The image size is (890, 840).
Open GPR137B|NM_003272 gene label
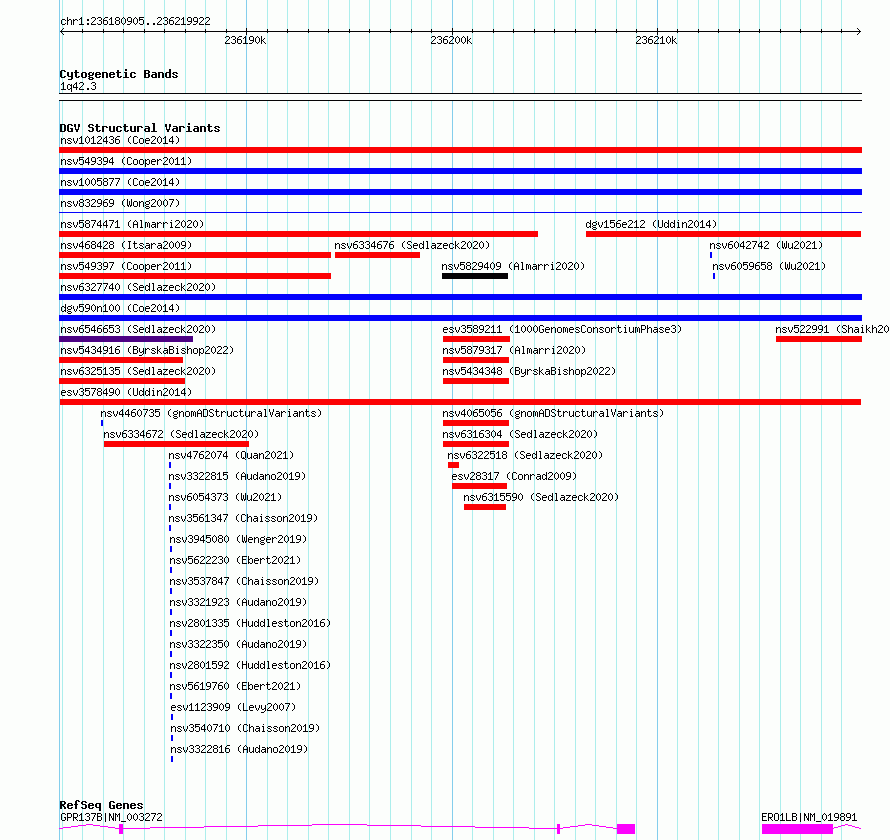(x=111, y=817)
